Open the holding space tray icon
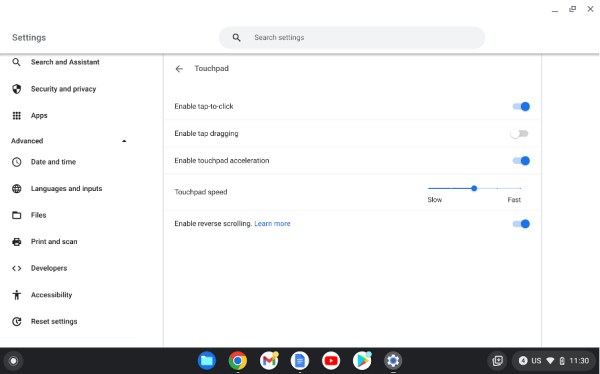This screenshot has height=374, width=600. [x=497, y=361]
